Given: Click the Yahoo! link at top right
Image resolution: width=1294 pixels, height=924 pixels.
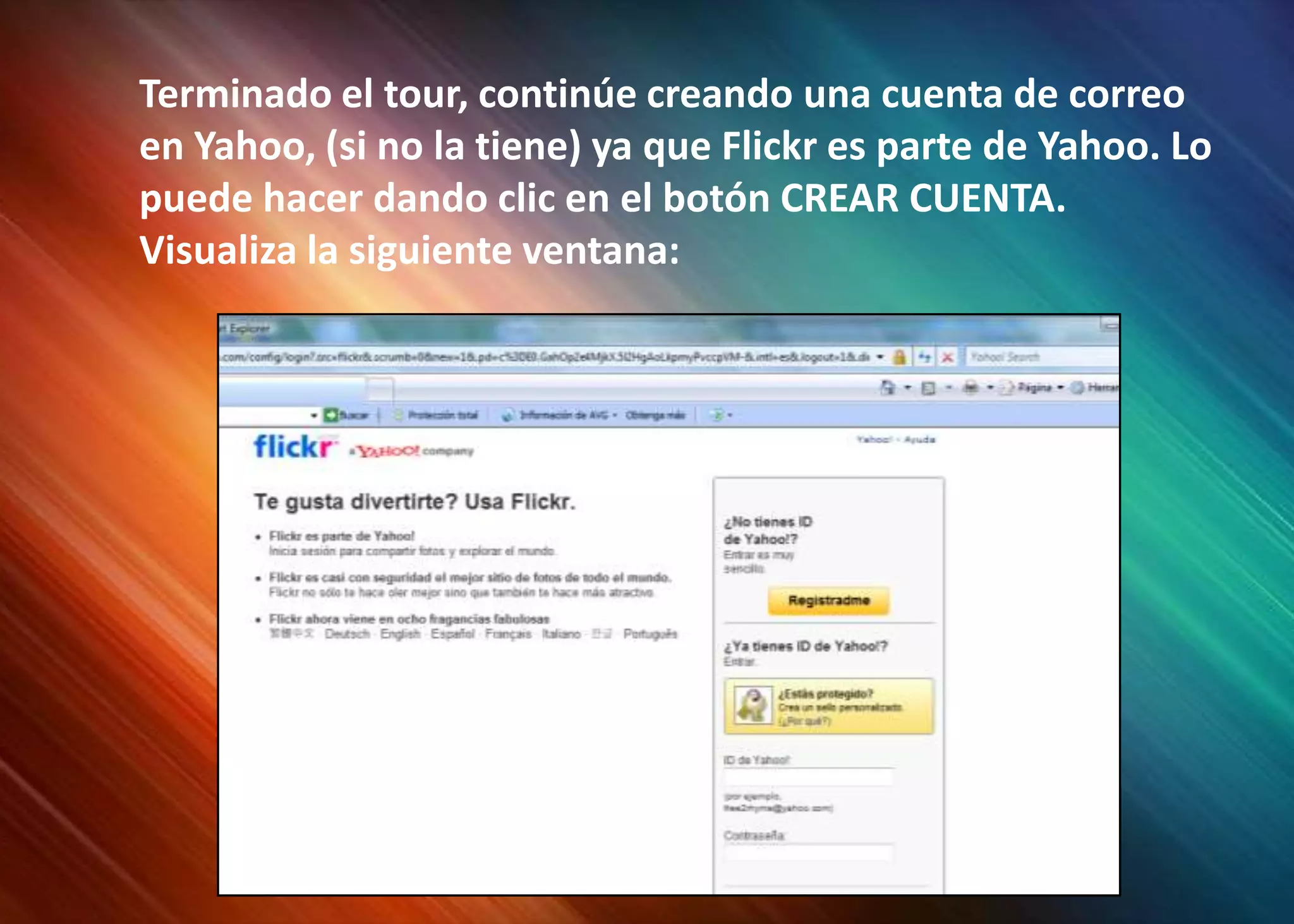Looking at the screenshot, I should point(874,440).
